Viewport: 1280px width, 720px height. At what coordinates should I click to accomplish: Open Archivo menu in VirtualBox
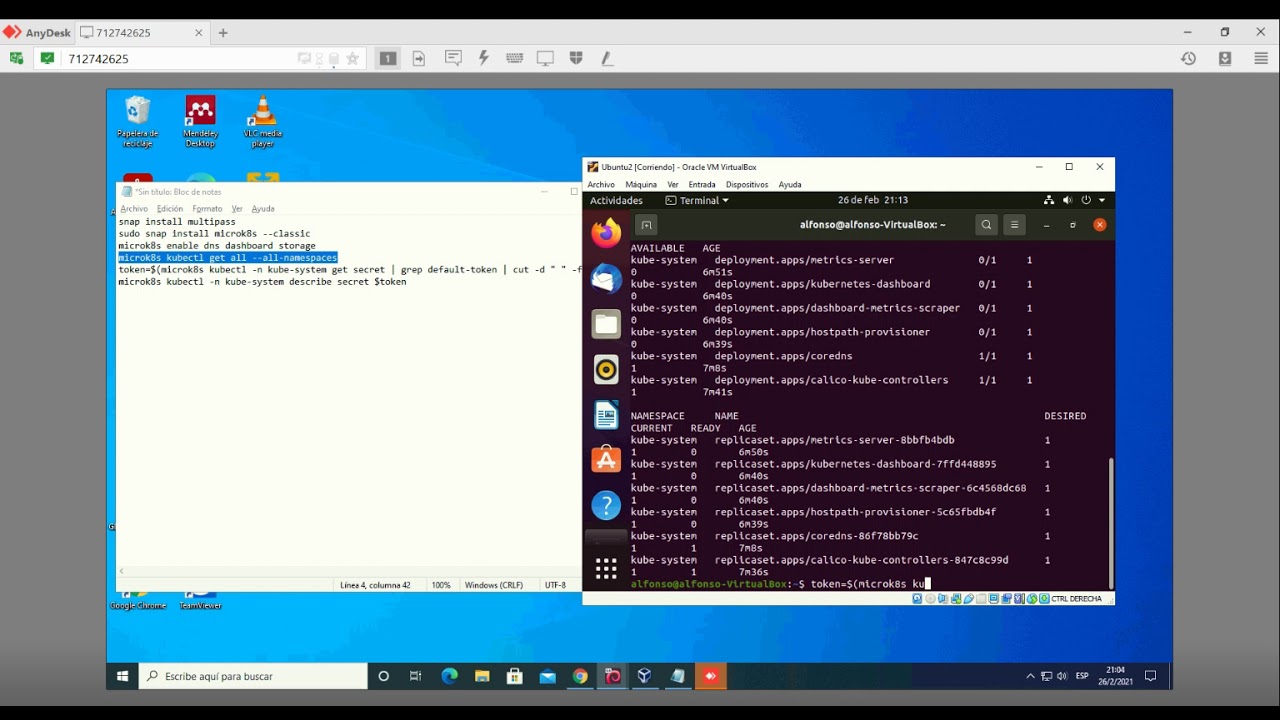[601, 184]
